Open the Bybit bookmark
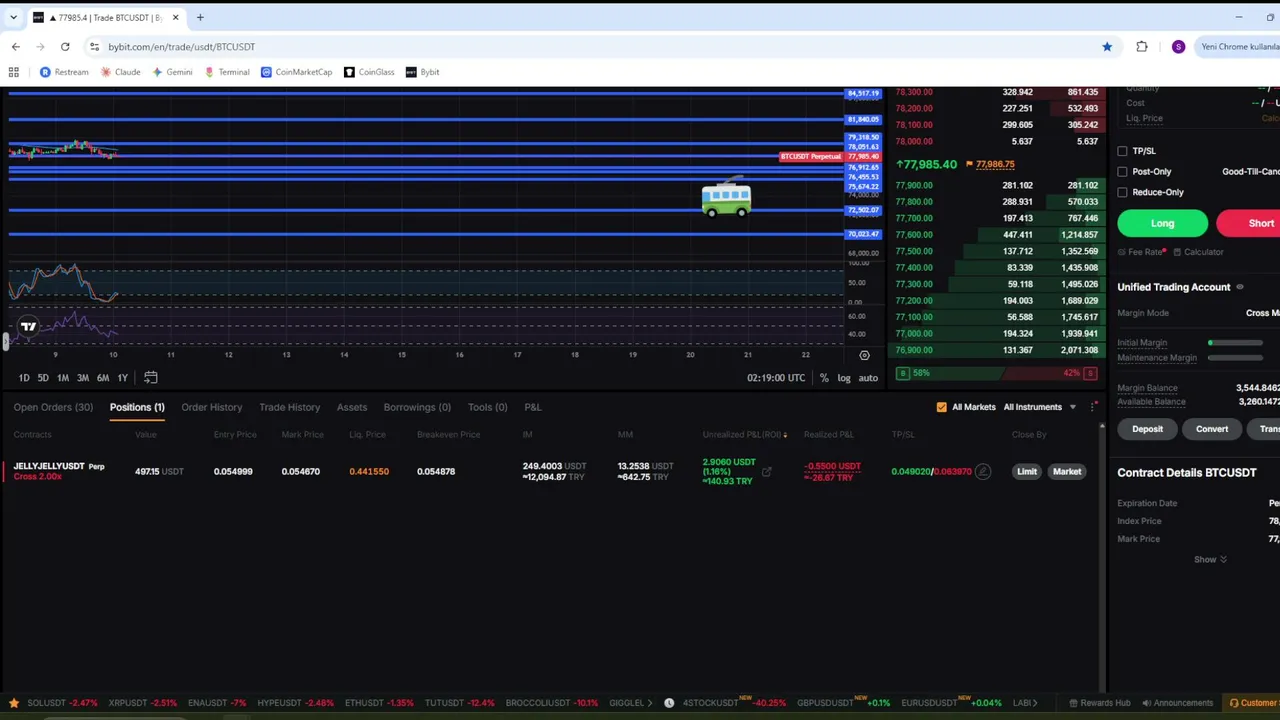1280x720 pixels. tap(423, 72)
